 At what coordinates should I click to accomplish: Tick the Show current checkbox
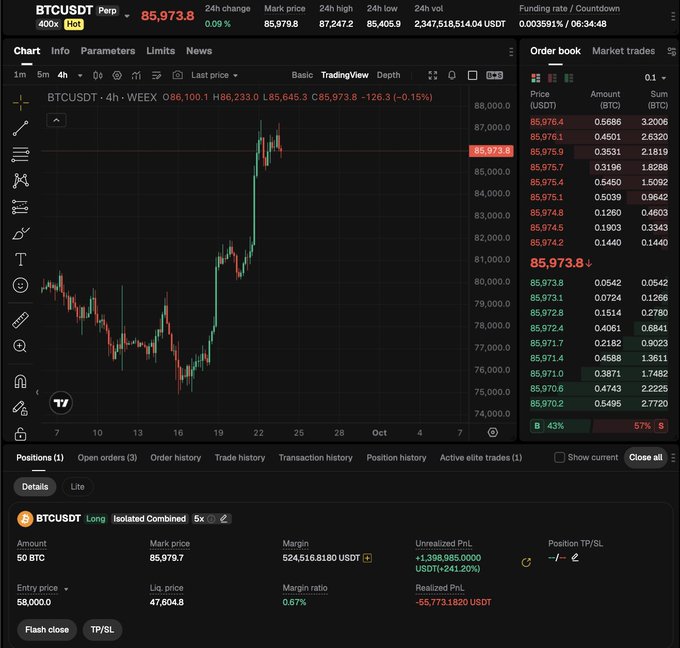559,457
